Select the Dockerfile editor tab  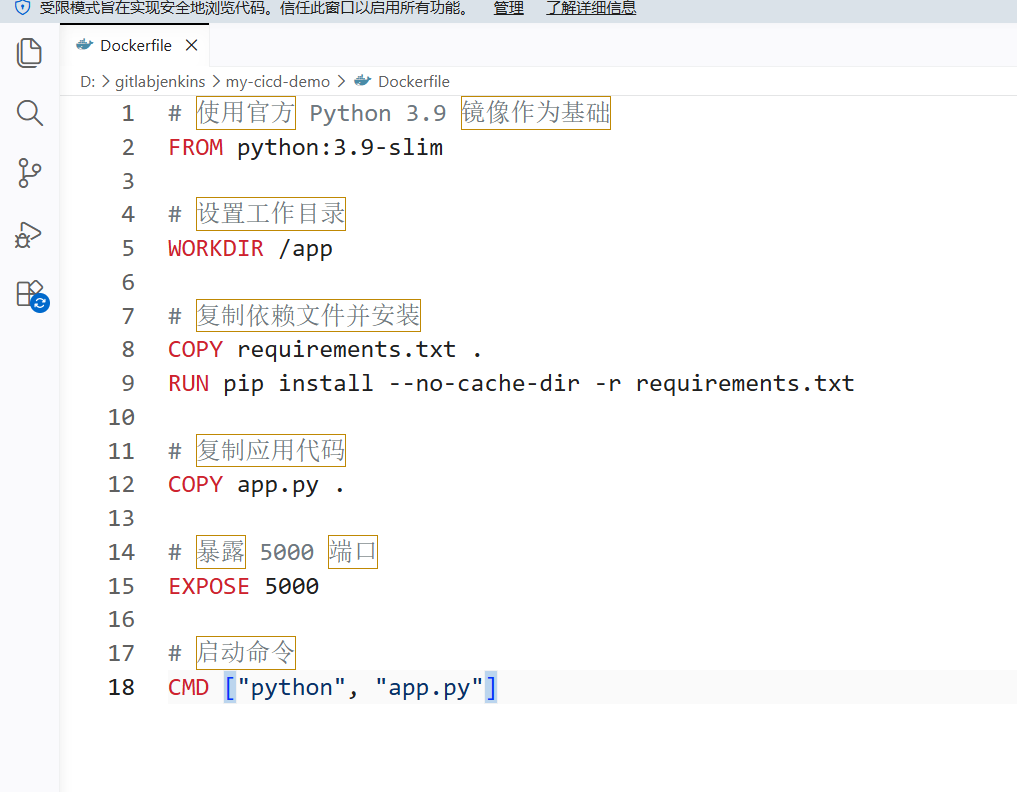click(x=135, y=45)
